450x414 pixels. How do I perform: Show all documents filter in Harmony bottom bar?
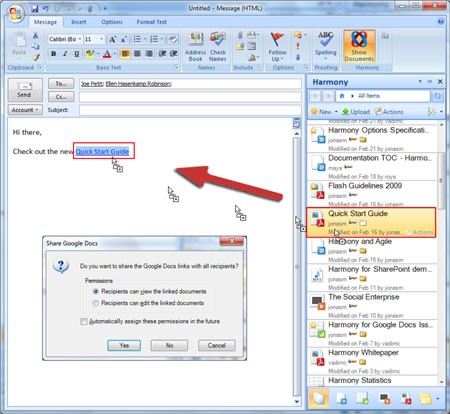pos(318,398)
